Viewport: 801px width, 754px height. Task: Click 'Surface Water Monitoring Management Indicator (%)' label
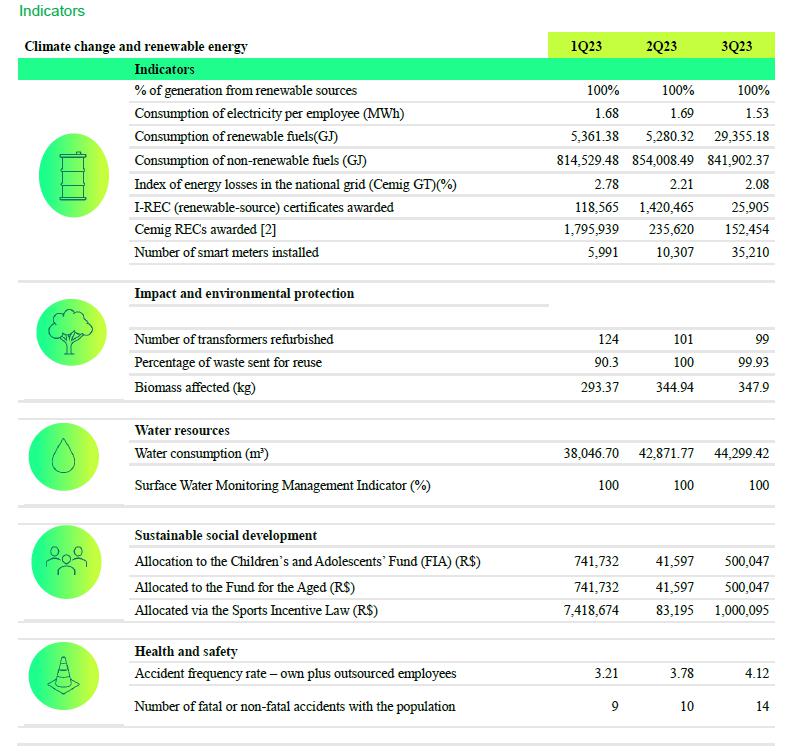(x=282, y=486)
